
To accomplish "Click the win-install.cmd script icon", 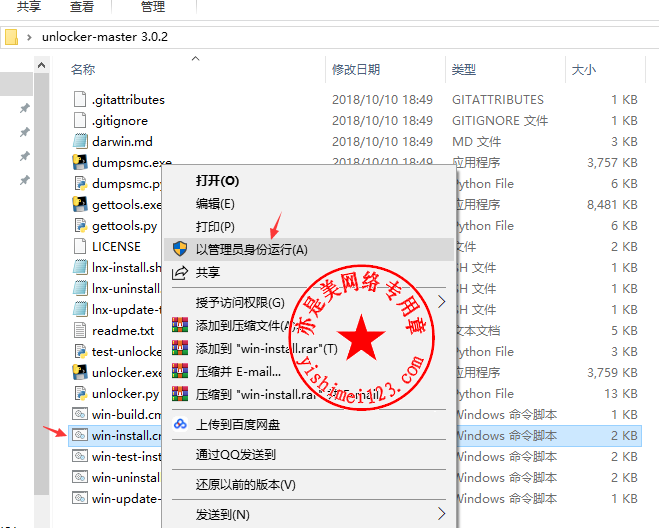I will (80, 435).
